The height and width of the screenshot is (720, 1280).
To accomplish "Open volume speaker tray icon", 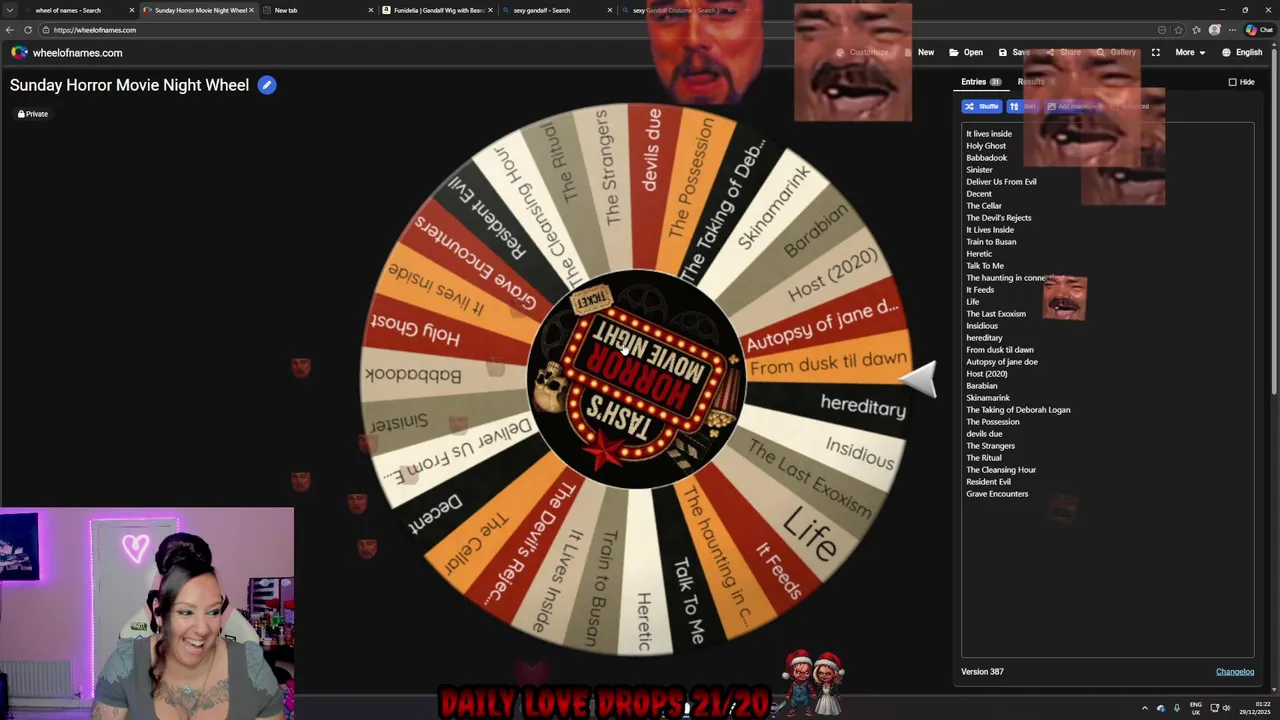I will [1226, 708].
